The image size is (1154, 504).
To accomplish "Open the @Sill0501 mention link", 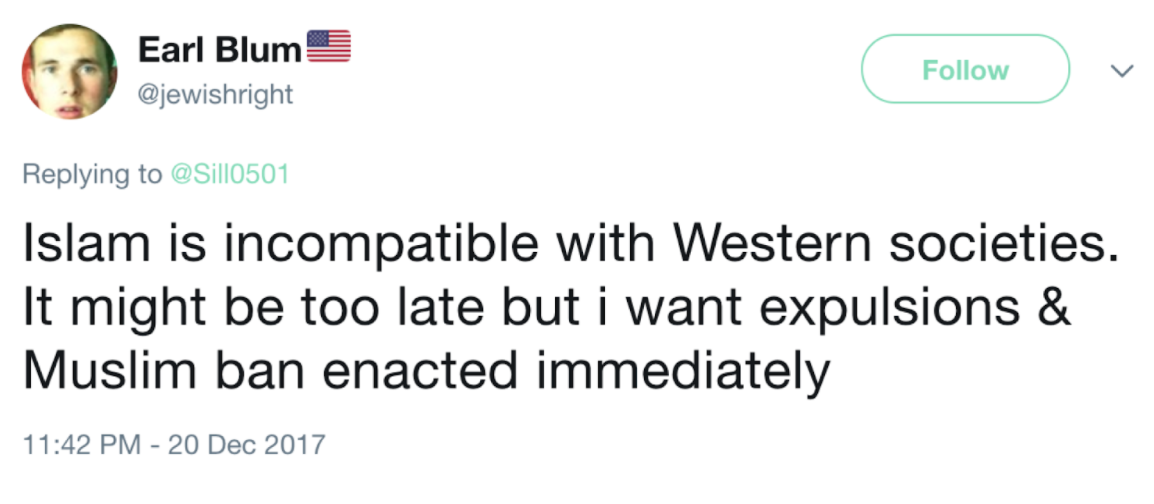I will (229, 174).
